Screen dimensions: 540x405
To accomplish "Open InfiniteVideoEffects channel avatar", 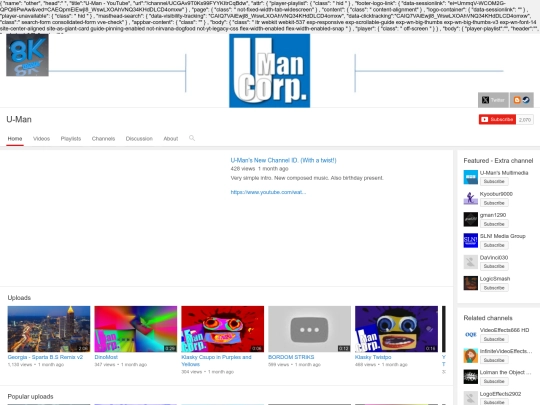I will (x=470, y=355).
